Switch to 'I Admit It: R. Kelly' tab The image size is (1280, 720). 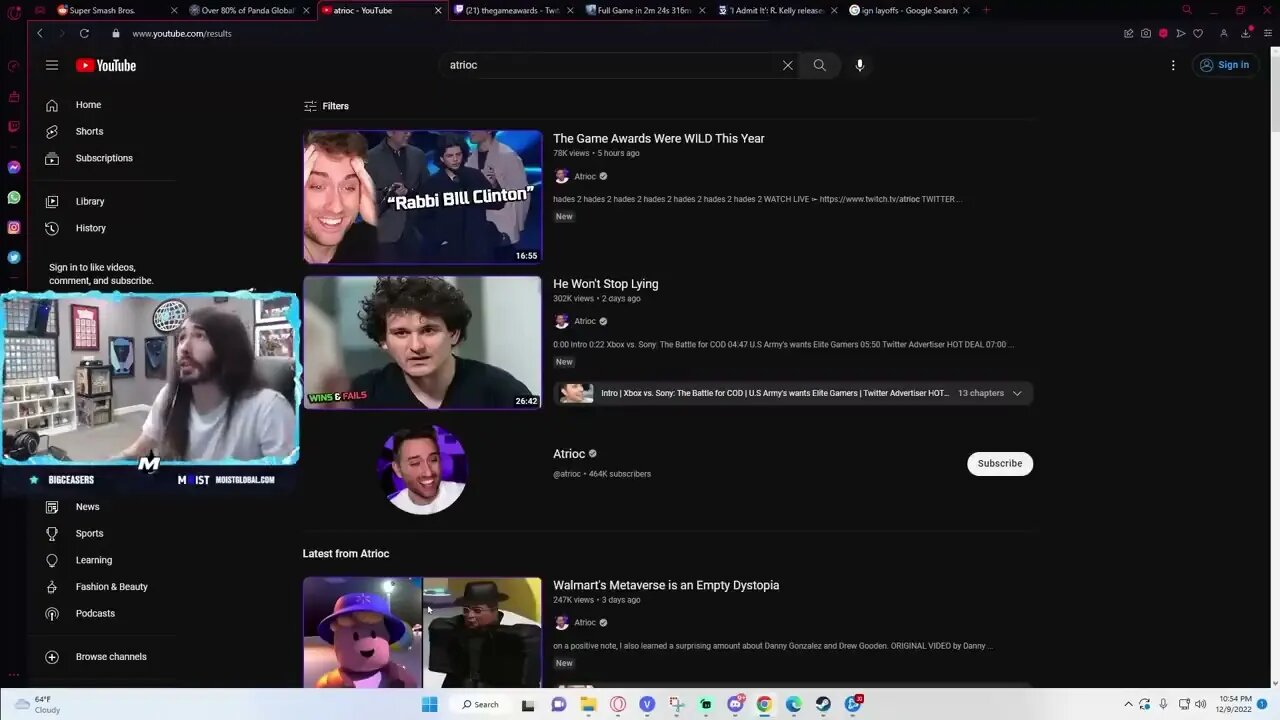[x=778, y=10]
